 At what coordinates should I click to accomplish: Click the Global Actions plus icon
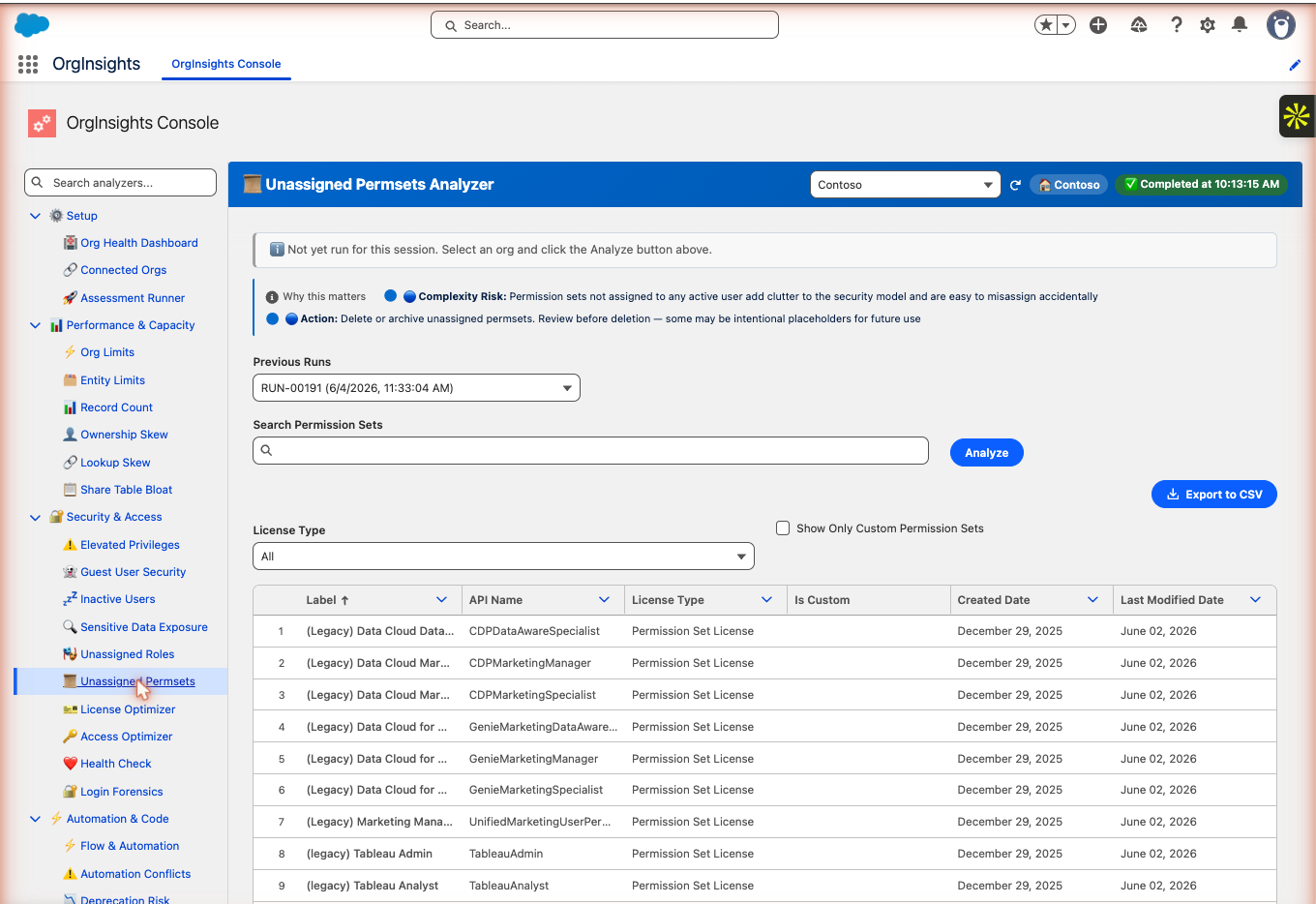pyautogui.click(x=1098, y=25)
